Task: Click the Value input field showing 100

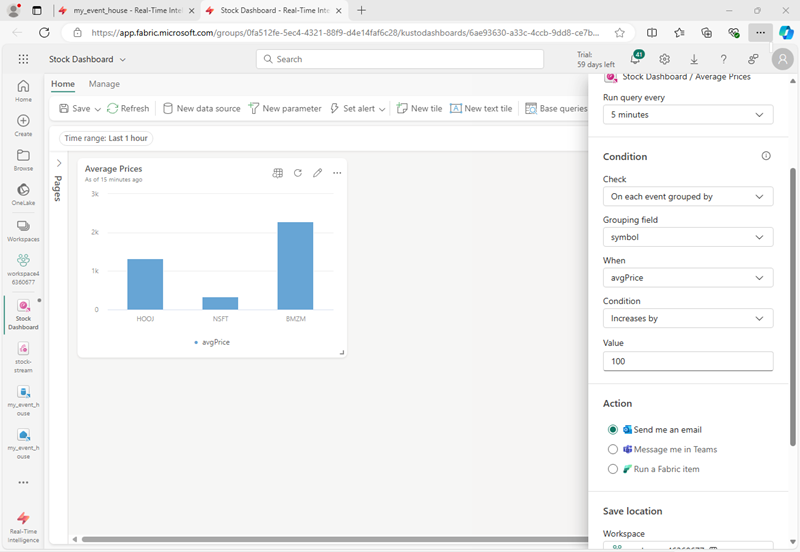Action: [688, 361]
